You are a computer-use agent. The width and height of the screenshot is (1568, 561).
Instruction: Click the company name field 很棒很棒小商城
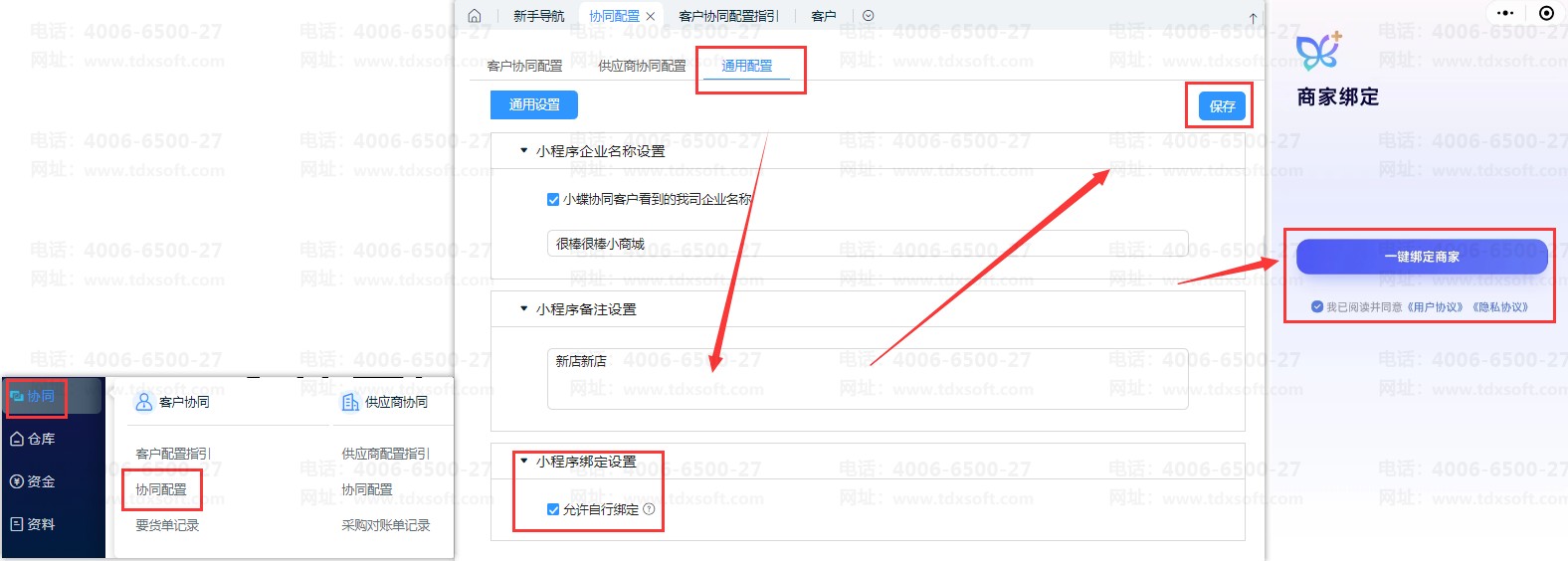pyautogui.click(x=868, y=244)
